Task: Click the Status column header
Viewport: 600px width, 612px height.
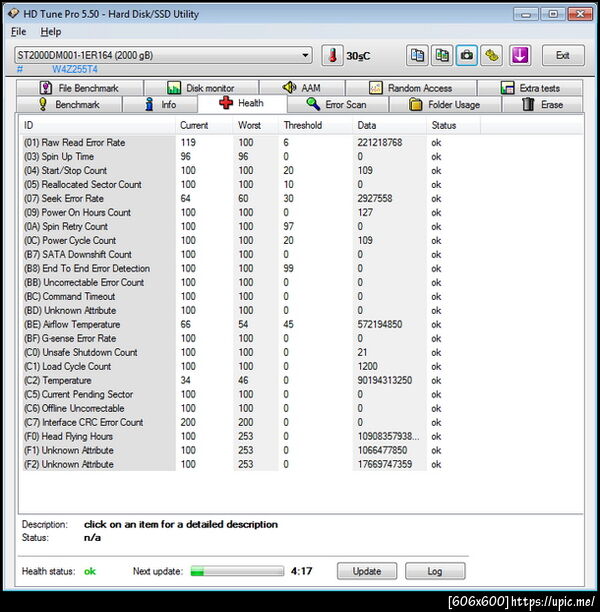Action: coord(453,125)
